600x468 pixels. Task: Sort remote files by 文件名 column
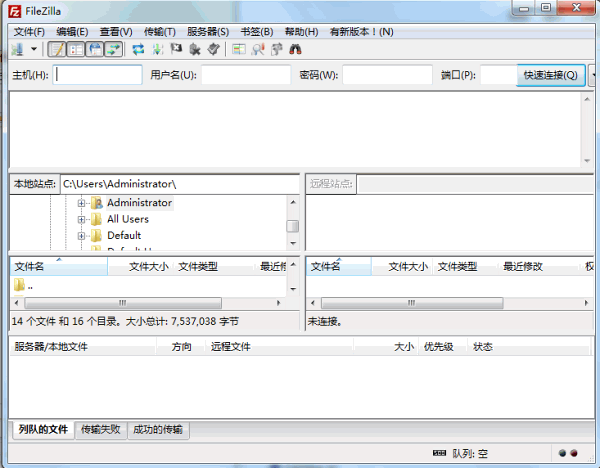coord(339,266)
